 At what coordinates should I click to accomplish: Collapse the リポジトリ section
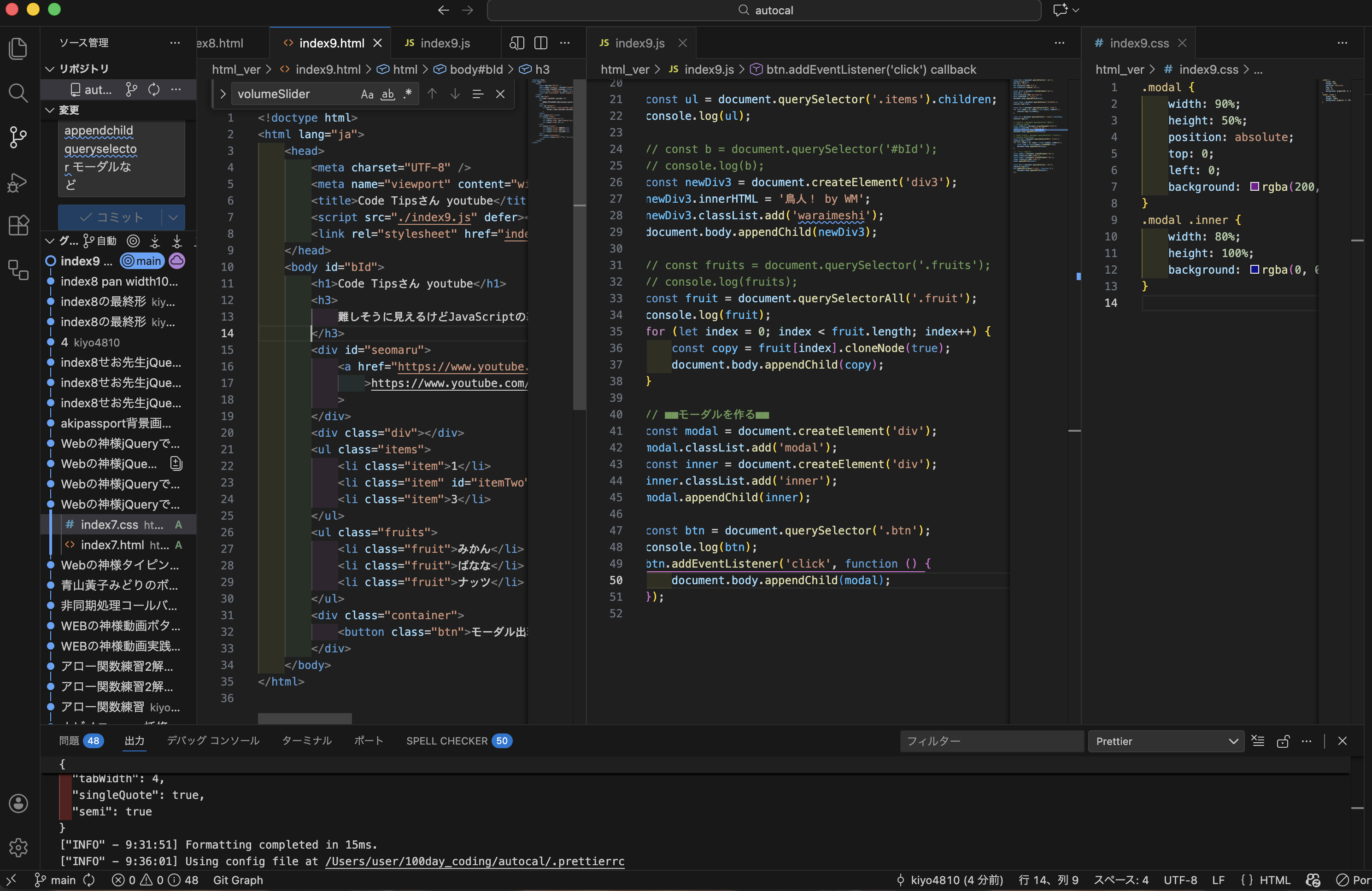pyautogui.click(x=50, y=69)
